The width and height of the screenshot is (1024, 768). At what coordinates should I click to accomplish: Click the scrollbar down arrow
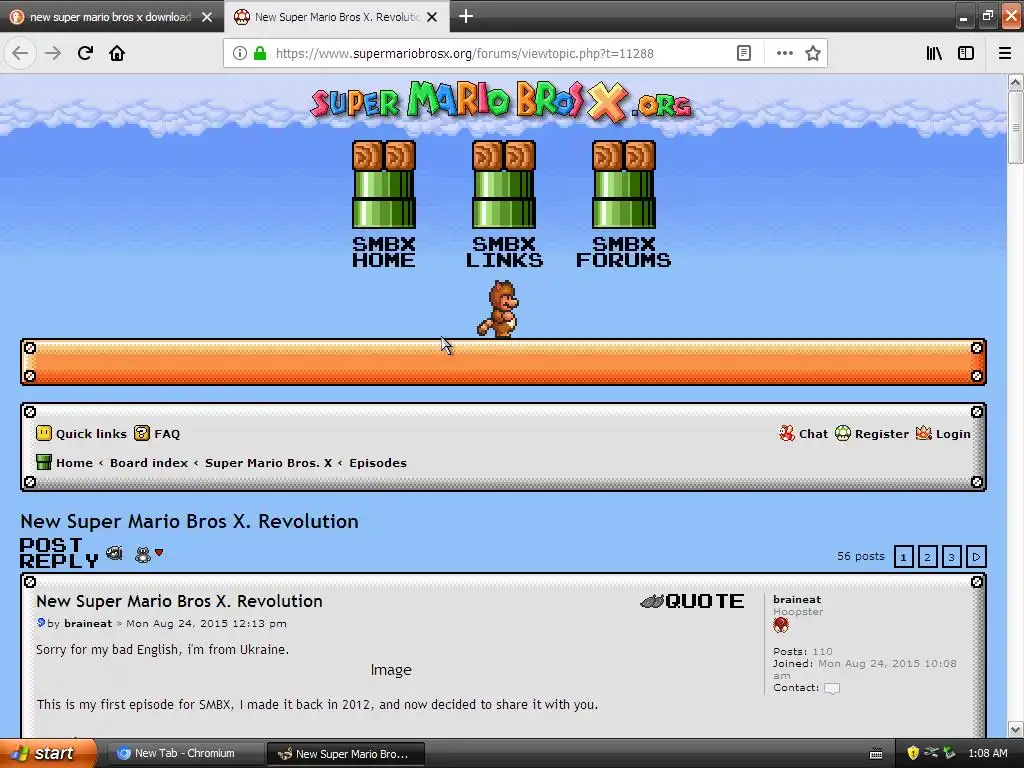coord(1015,729)
